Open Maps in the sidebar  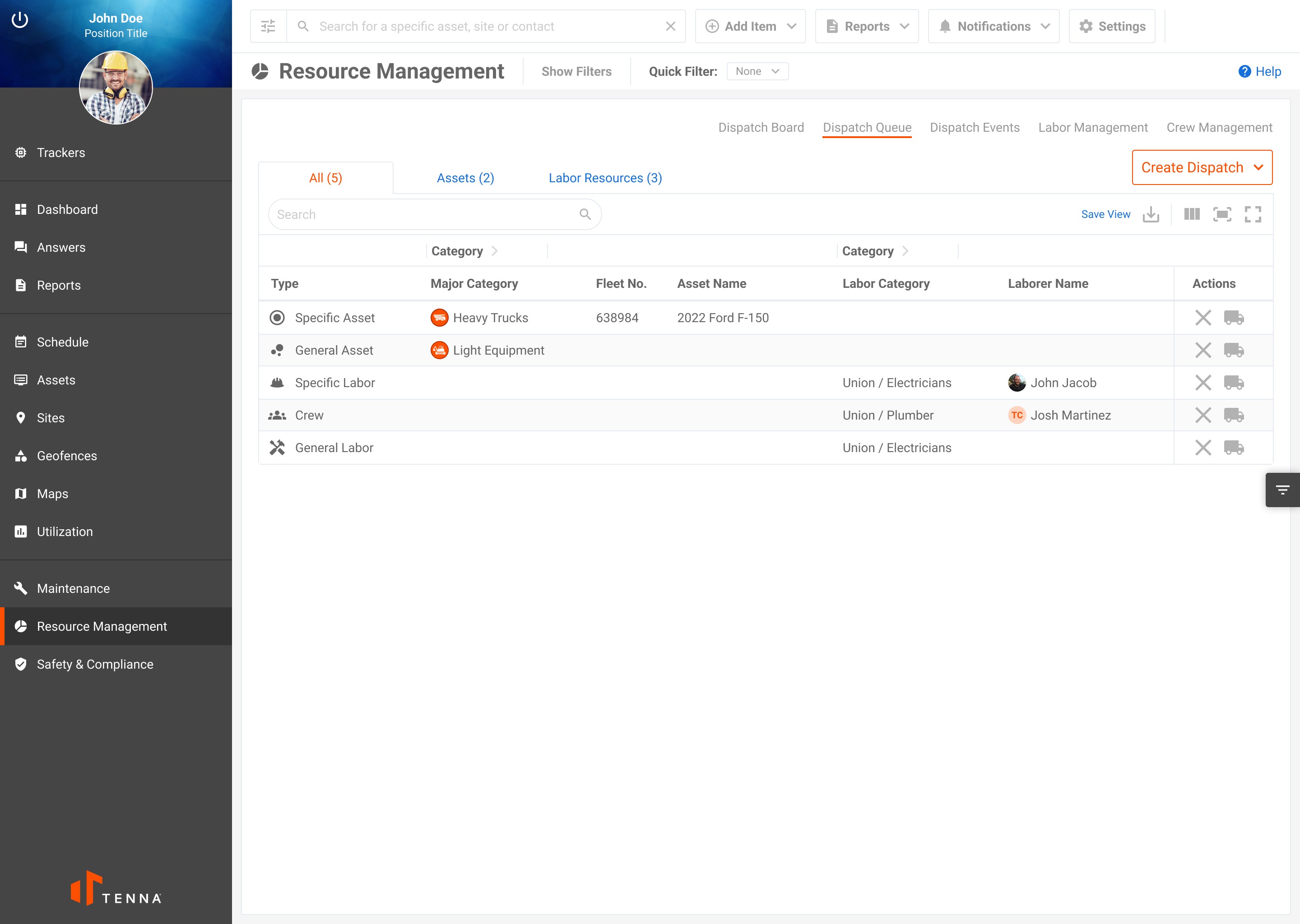tap(116, 493)
